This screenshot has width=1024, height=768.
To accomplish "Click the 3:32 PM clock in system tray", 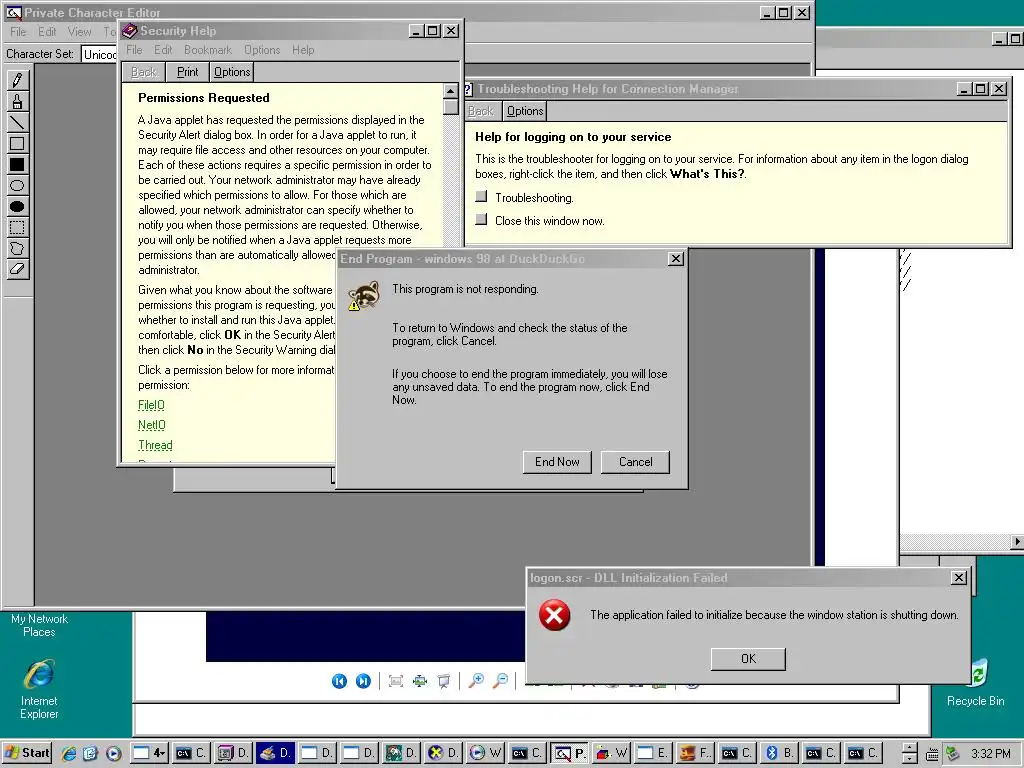I will (991, 754).
